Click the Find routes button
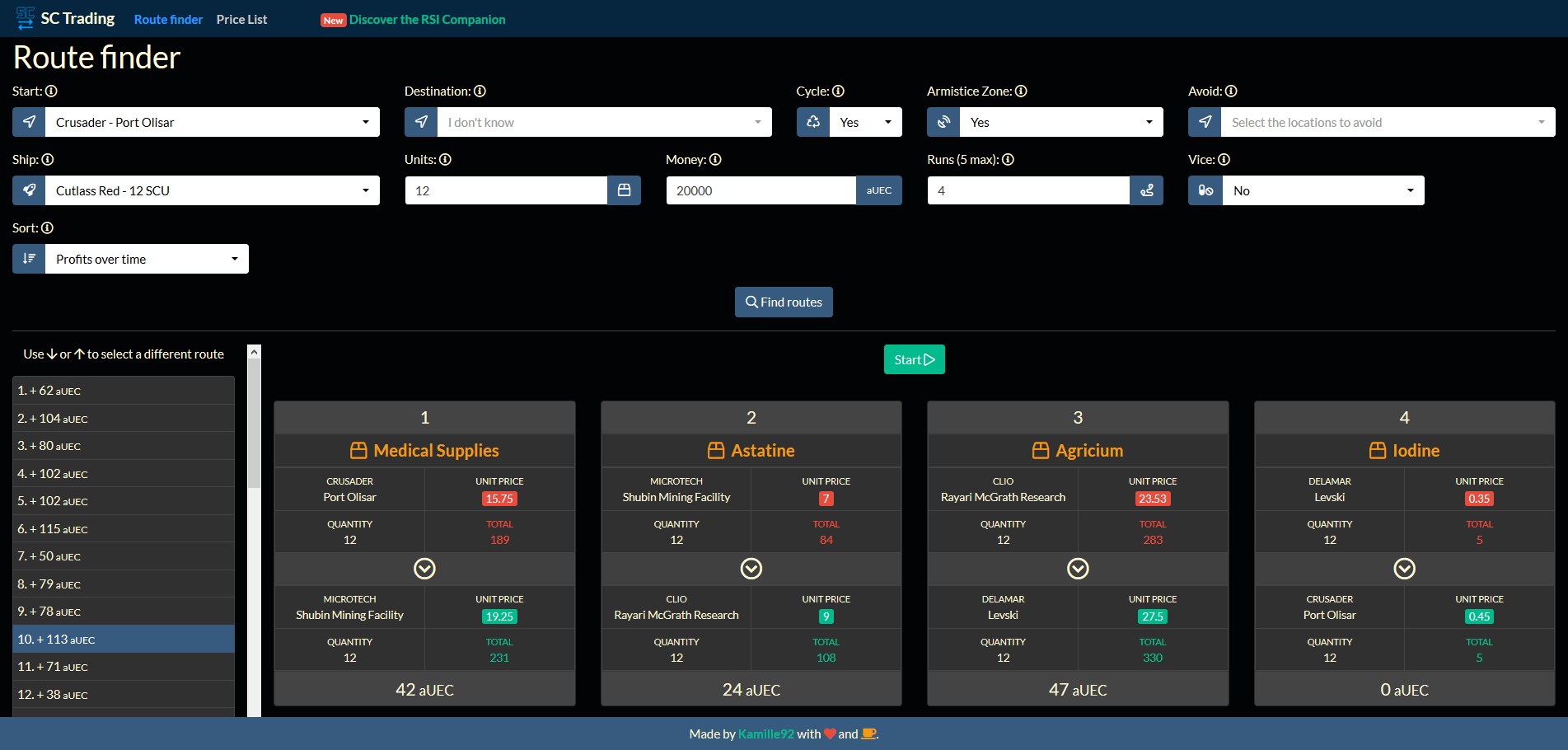1568x750 pixels. [784, 302]
